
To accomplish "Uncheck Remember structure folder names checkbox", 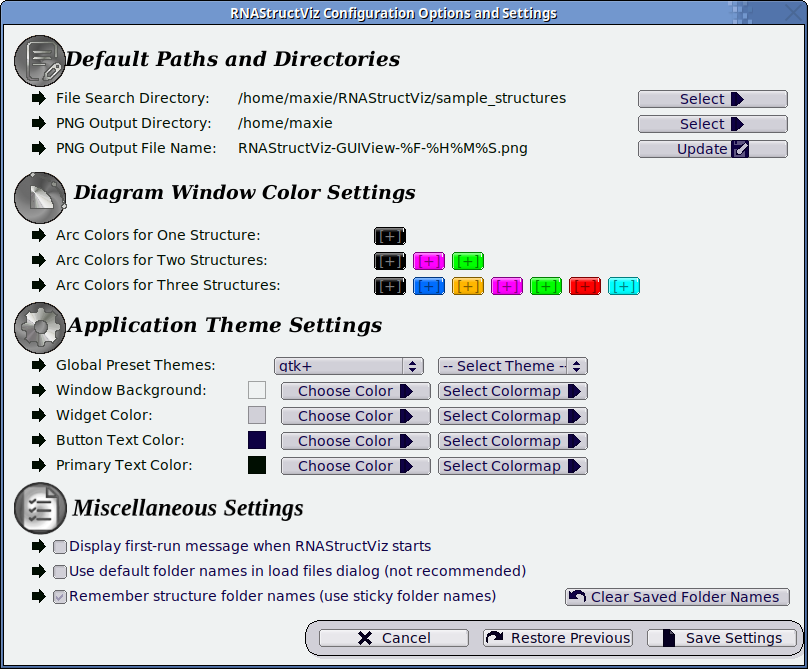I will coord(60,597).
